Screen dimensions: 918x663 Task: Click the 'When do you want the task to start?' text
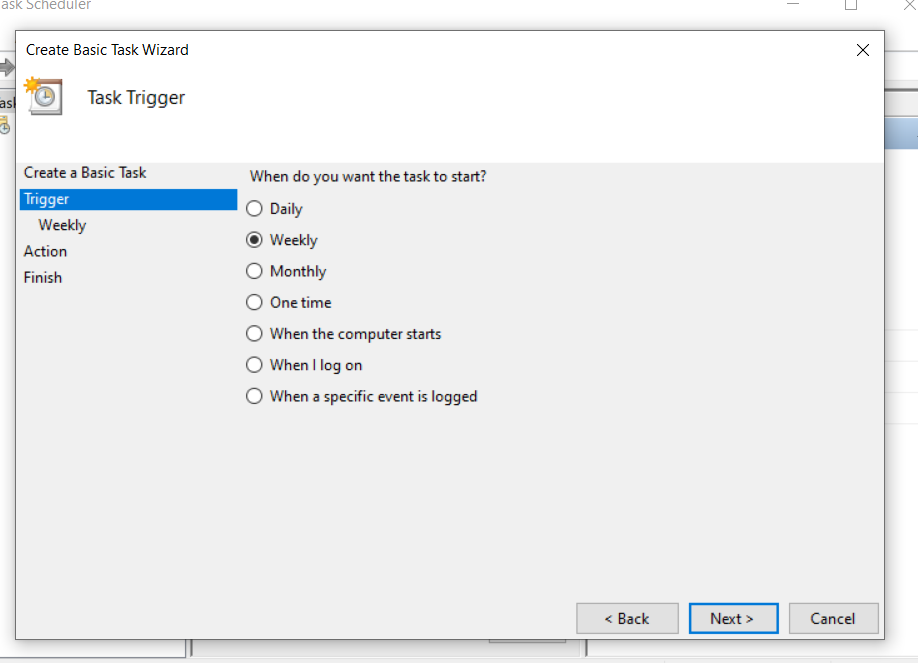[368, 176]
